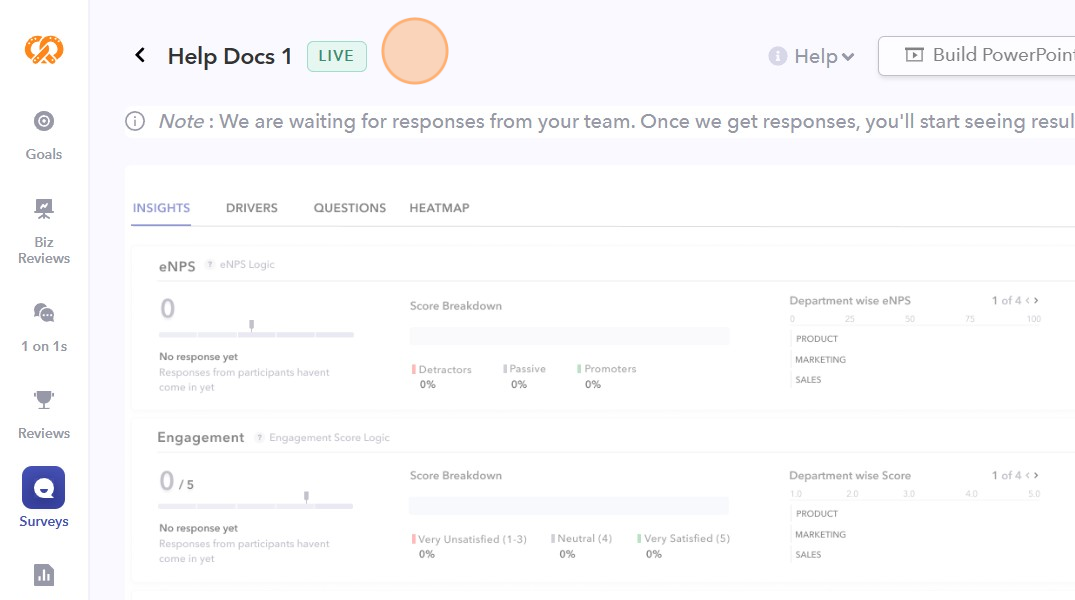Go back using the left arrow

pos(140,56)
